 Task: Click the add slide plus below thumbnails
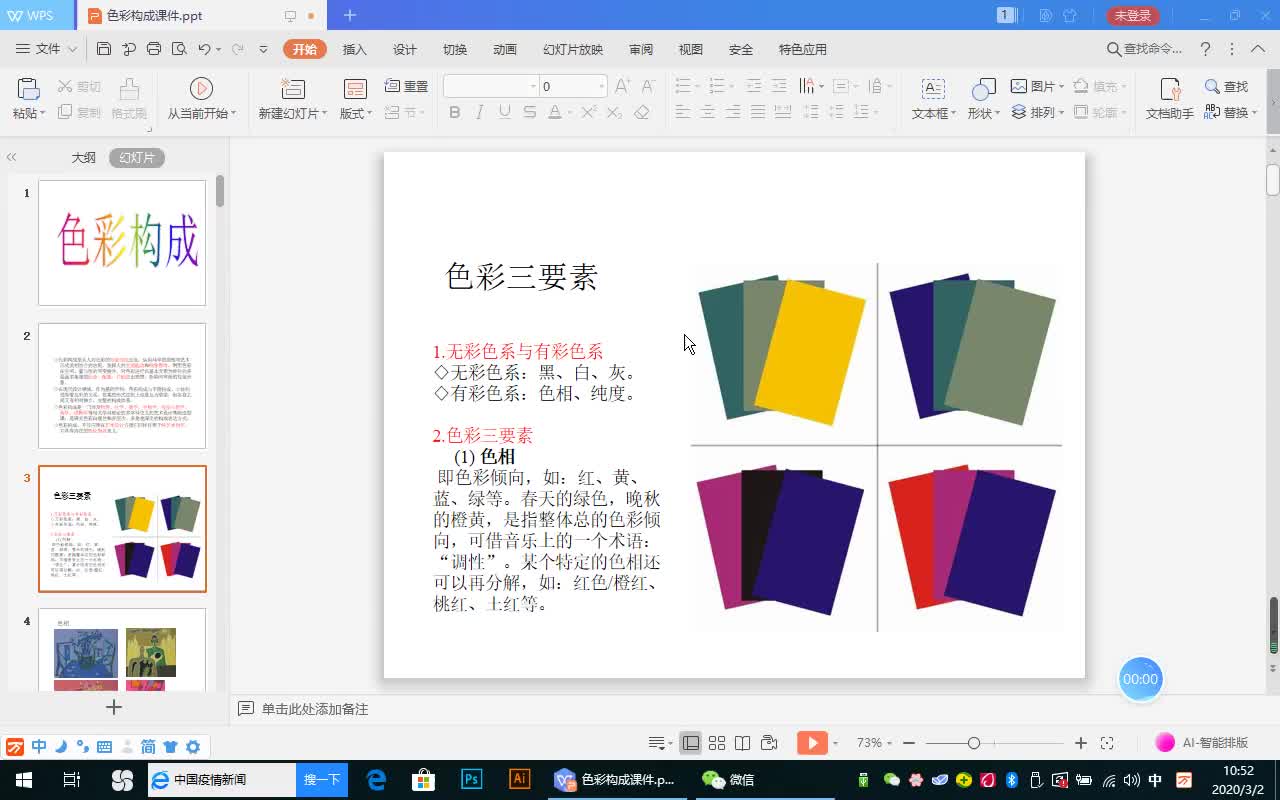(114, 707)
